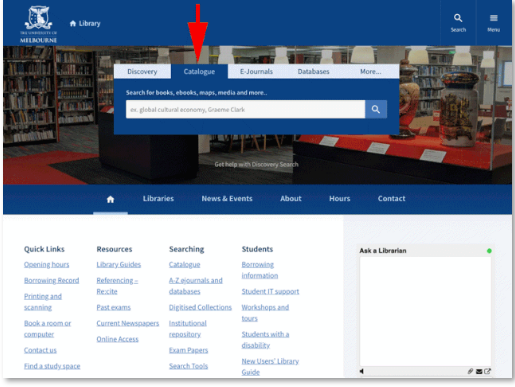Open the Libraries navigation item
Image resolution: width=515 pixels, height=387 pixels.
pos(158,199)
